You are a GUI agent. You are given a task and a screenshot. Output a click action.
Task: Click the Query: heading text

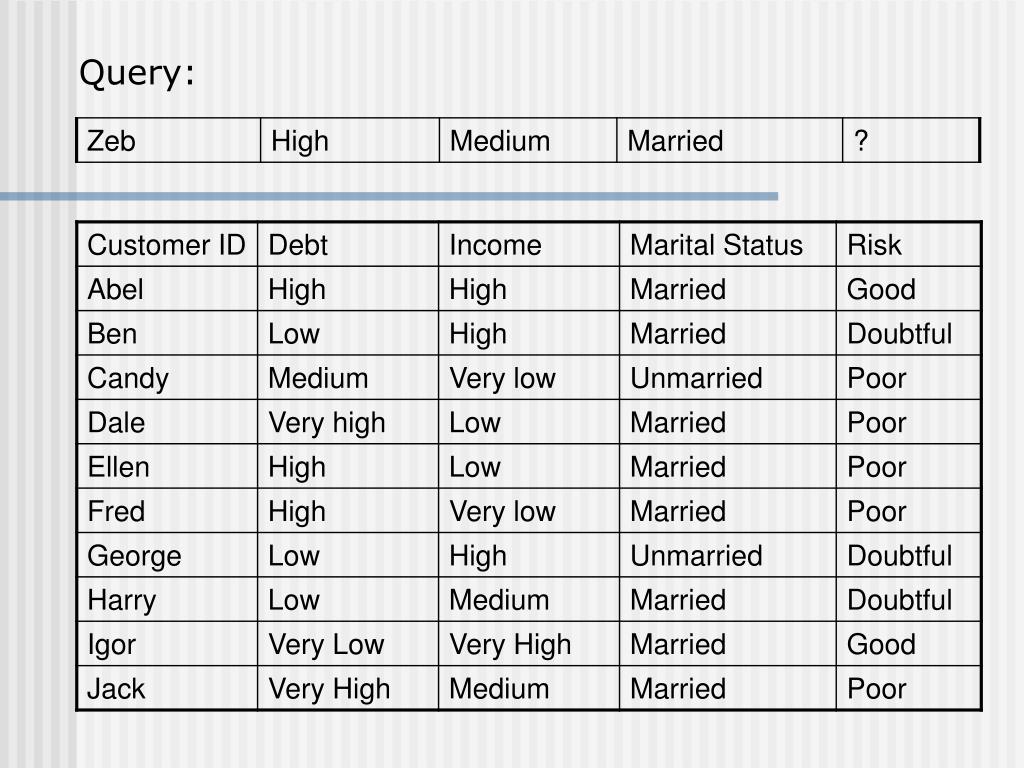136,74
